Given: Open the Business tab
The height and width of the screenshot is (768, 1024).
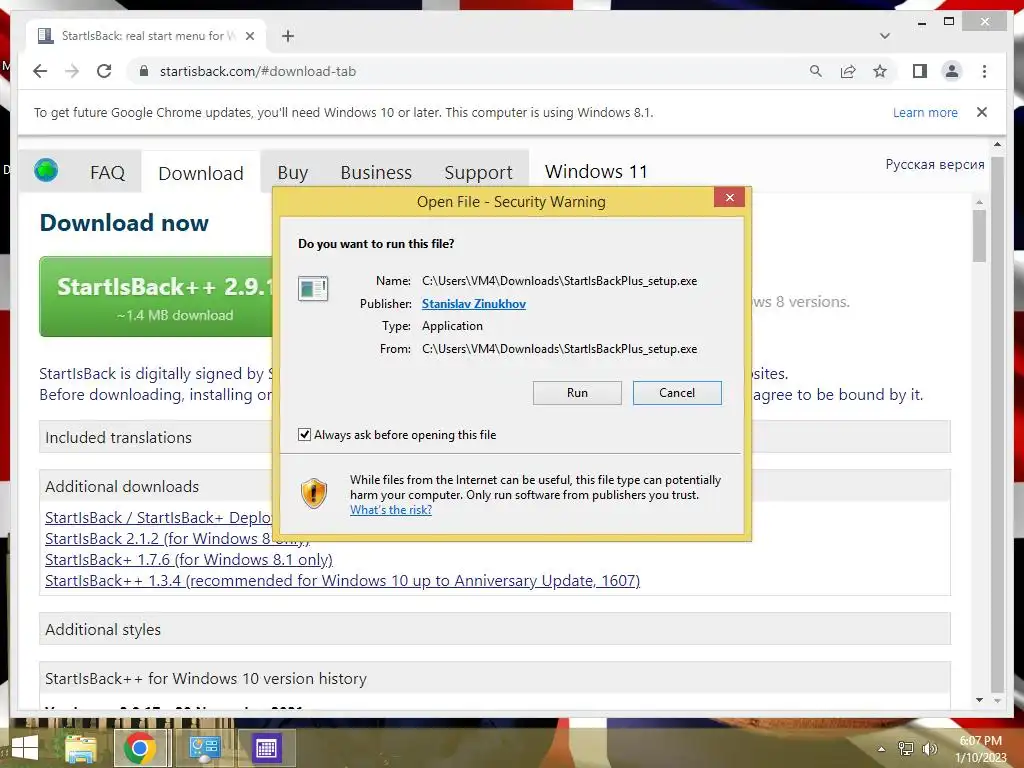Looking at the screenshot, I should coord(376,172).
